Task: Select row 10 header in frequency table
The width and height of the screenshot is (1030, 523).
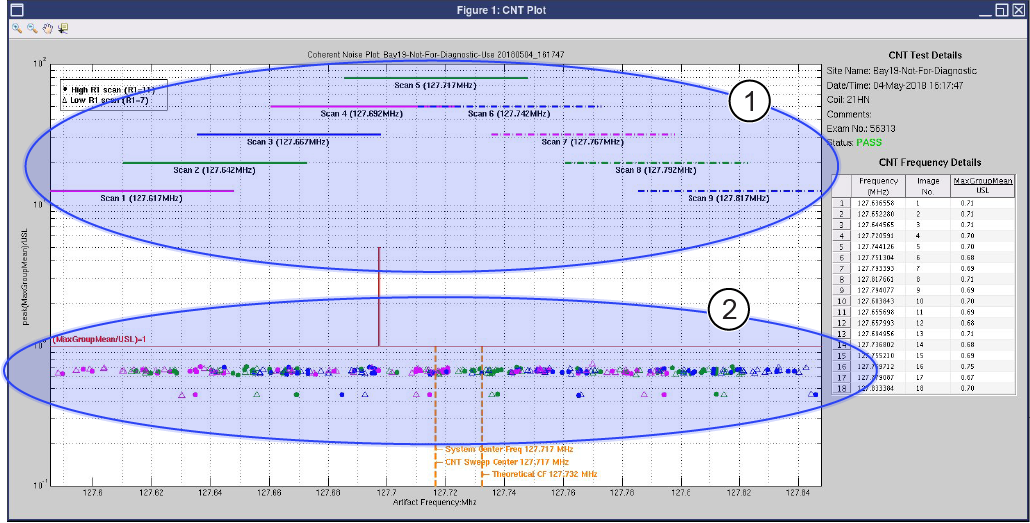Action: click(843, 301)
